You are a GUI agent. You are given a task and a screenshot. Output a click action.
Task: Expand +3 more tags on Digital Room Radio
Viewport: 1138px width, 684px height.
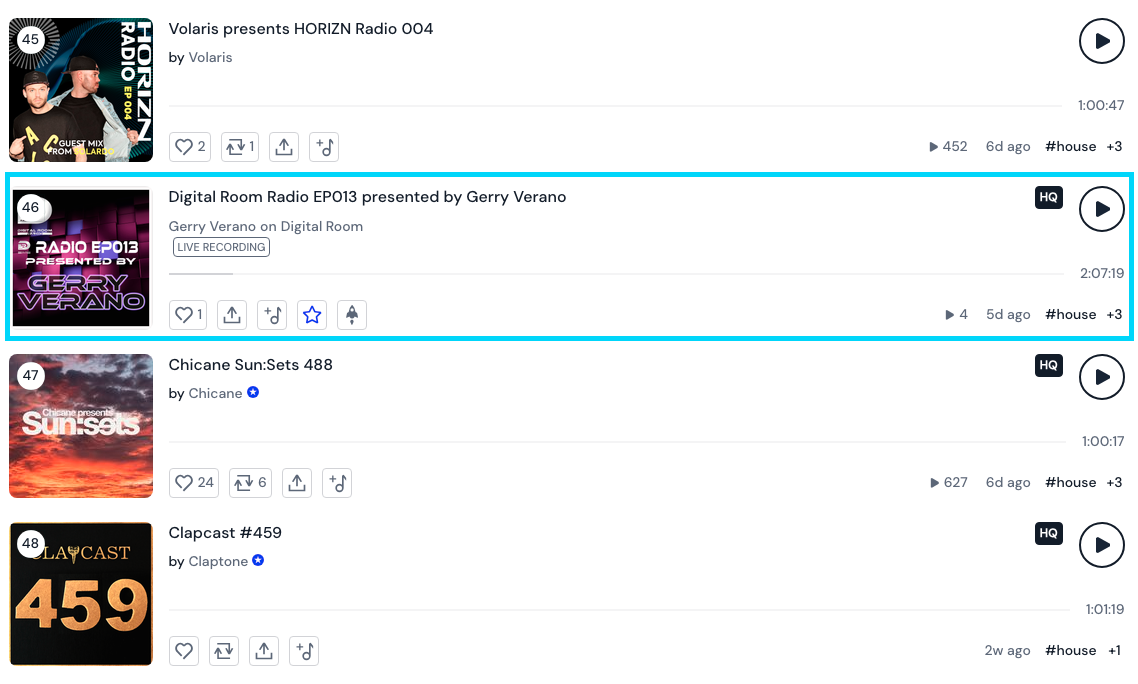[x=1114, y=314]
